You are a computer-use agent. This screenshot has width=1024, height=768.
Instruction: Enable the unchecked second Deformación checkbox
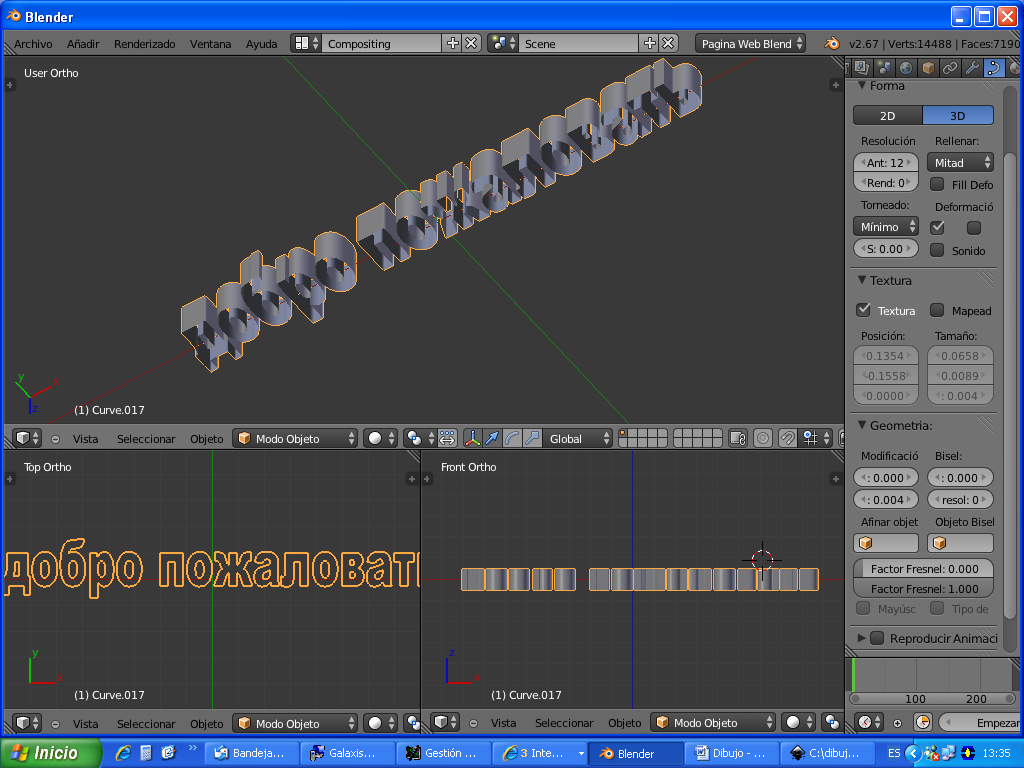pos(974,227)
